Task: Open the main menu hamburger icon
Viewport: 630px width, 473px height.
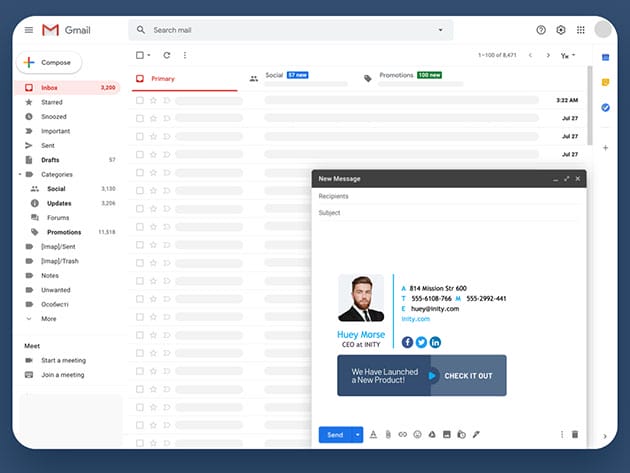Action: point(29,30)
